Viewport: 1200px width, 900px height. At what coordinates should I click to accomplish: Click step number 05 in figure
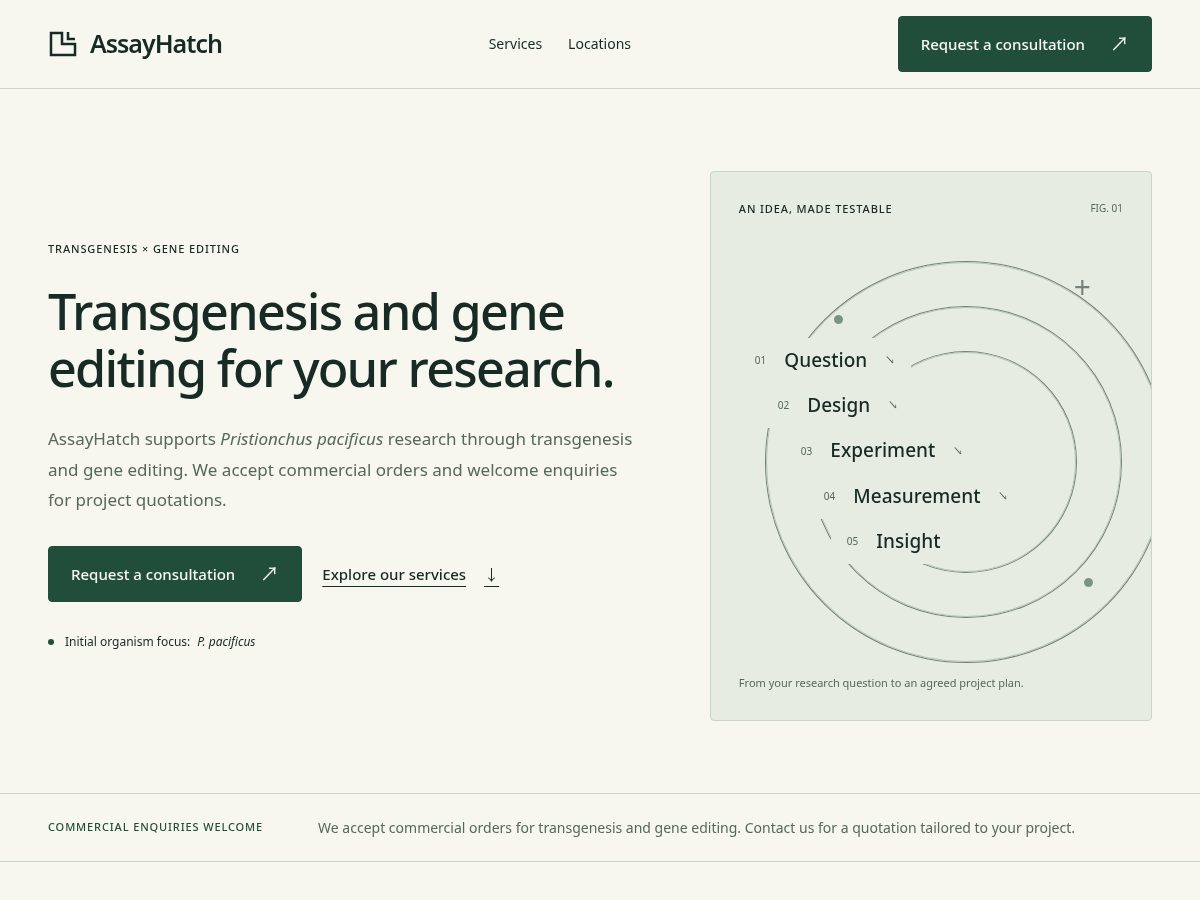(852, 541)
